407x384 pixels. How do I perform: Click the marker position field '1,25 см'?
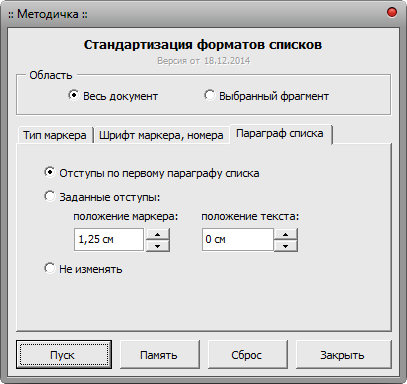(x=109, y=239)
